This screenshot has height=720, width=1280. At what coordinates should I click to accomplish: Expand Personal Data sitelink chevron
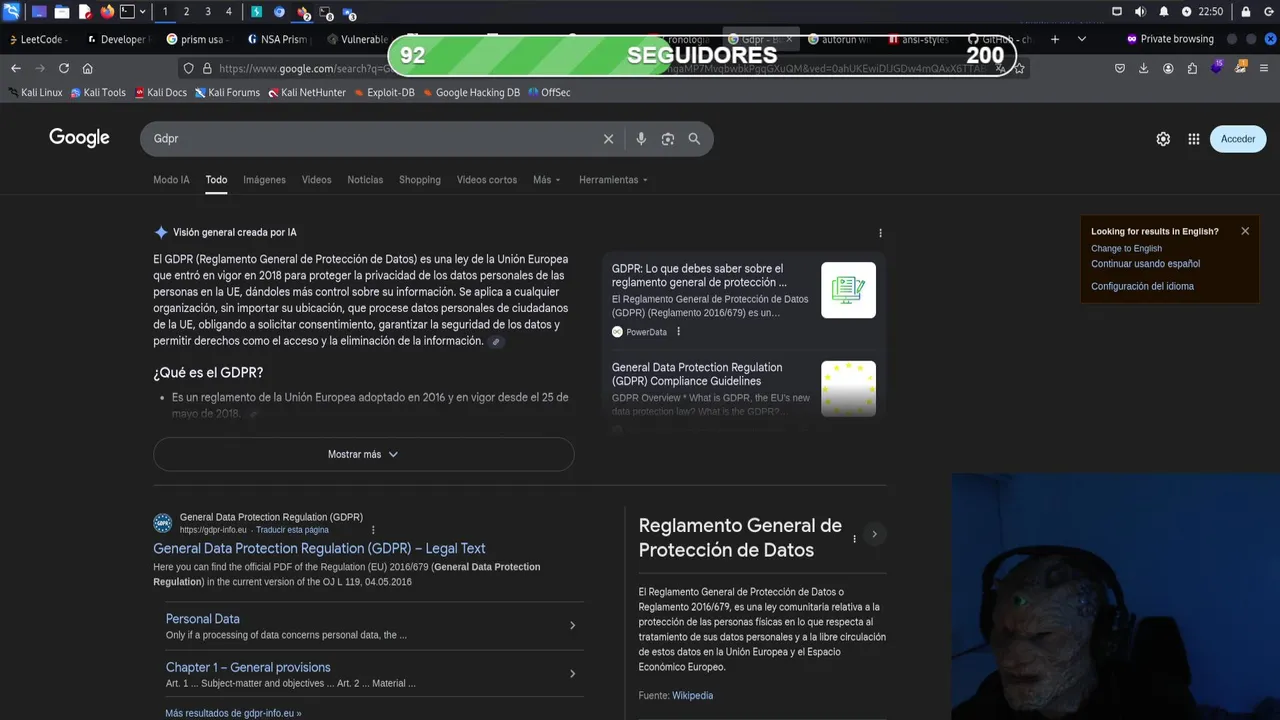coord(572,626)
